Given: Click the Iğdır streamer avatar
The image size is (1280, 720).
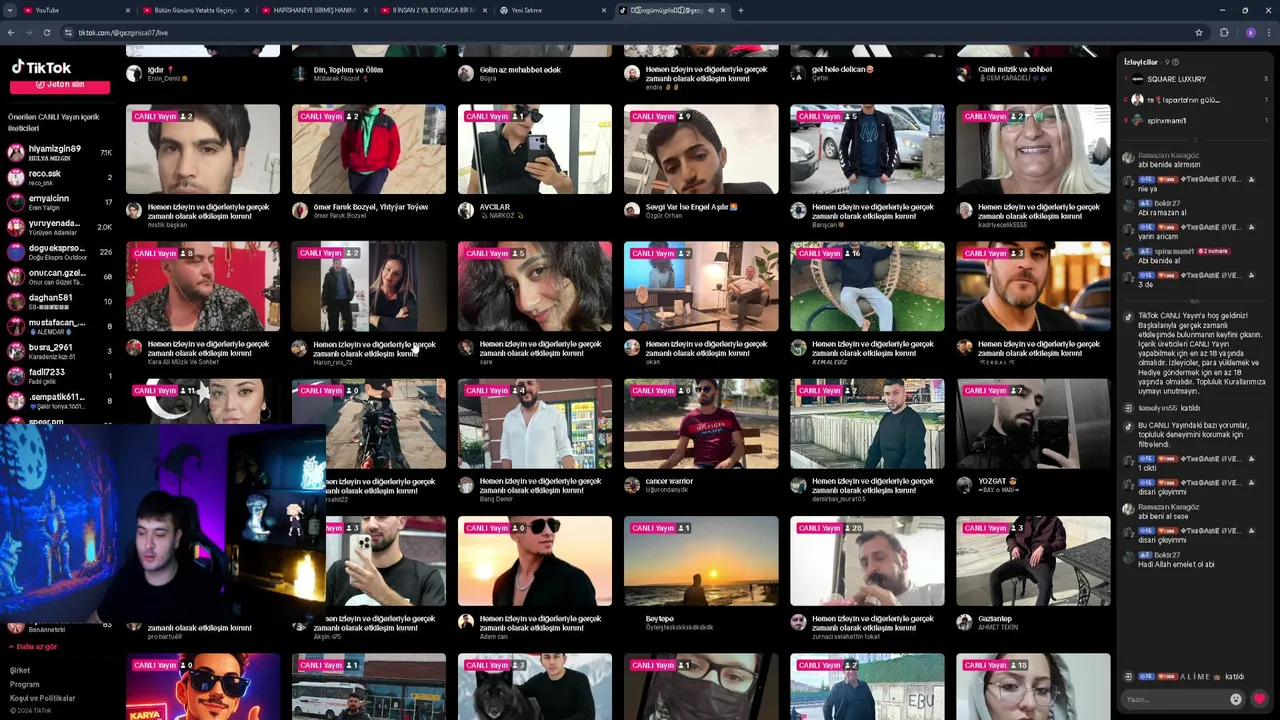Looking at the screenshot, I should pos(134,73).
